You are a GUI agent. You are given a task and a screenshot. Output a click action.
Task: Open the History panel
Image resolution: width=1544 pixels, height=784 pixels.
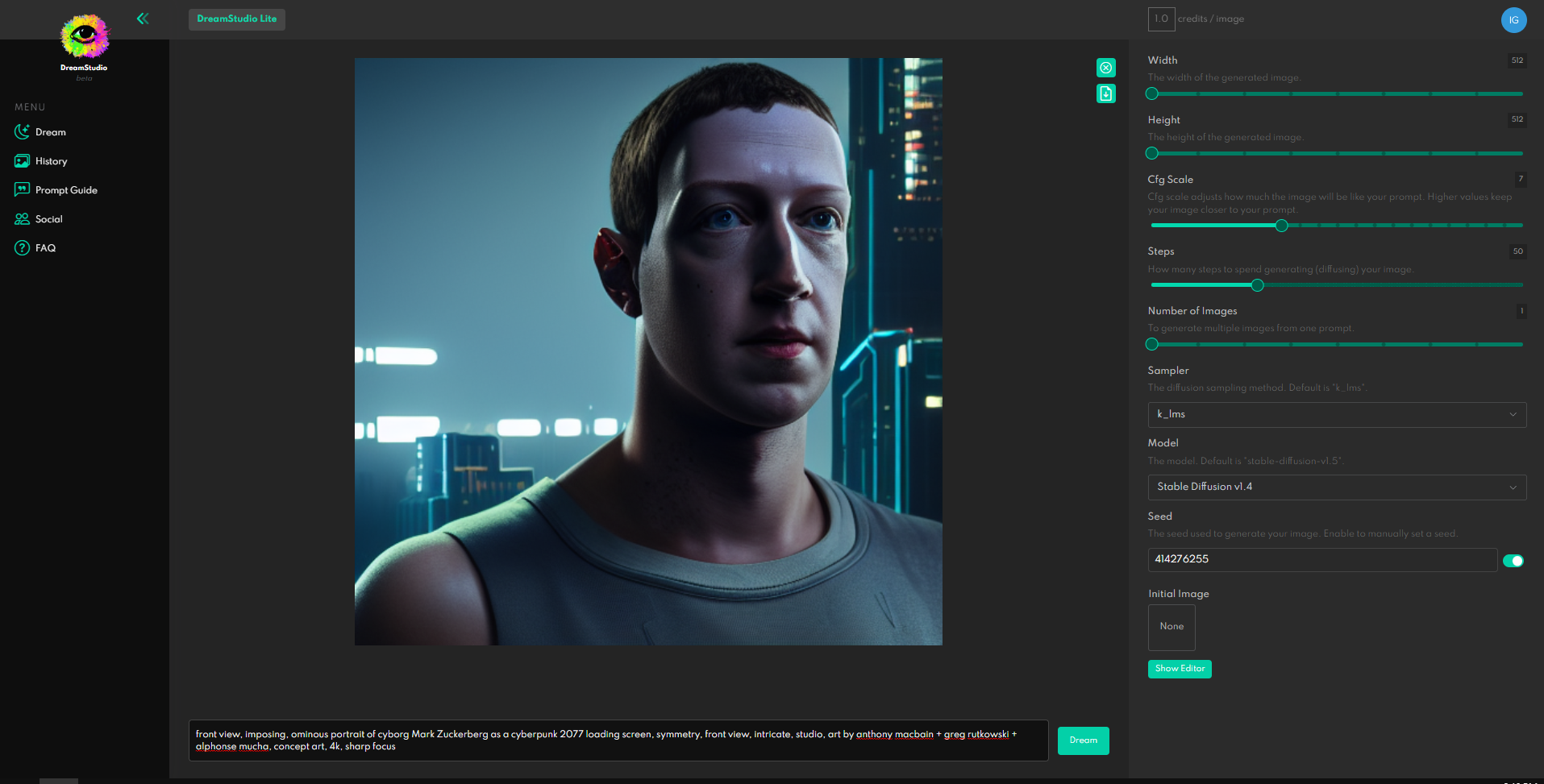pyautogui.click(x=50, y=161)
